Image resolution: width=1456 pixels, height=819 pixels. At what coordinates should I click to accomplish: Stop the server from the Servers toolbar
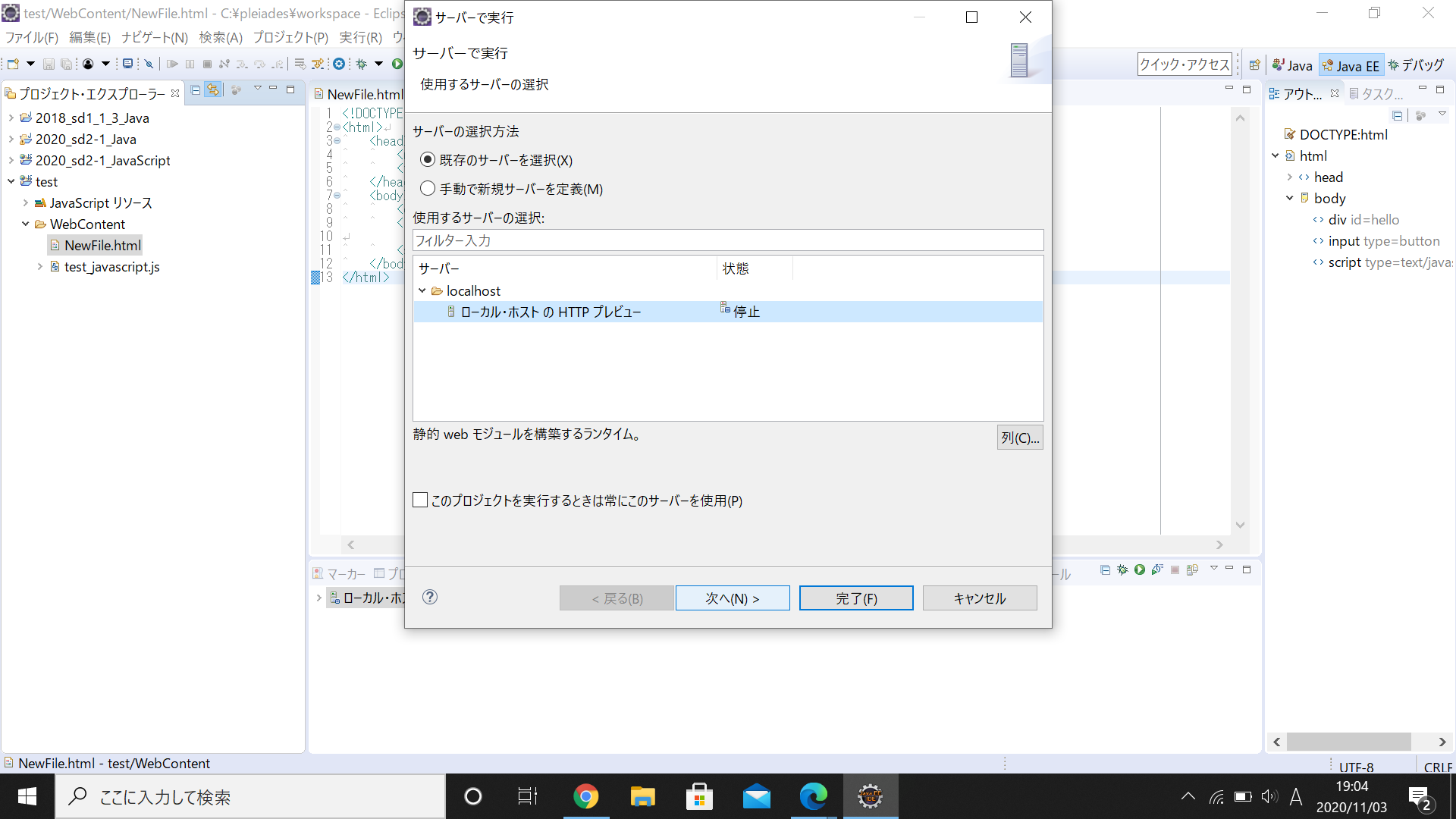[1175, 570]
